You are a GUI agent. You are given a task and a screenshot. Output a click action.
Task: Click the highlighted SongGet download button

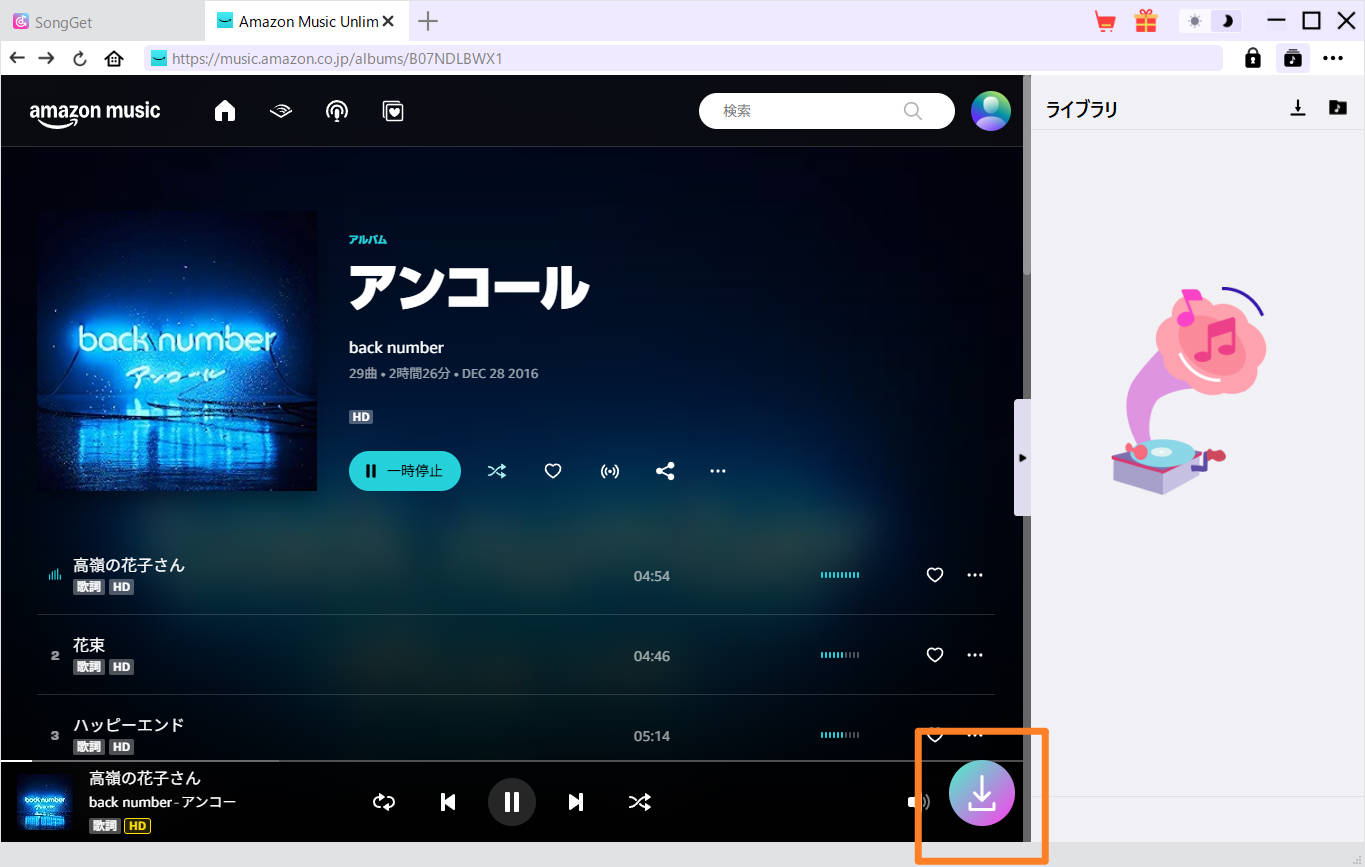point(981,793)
